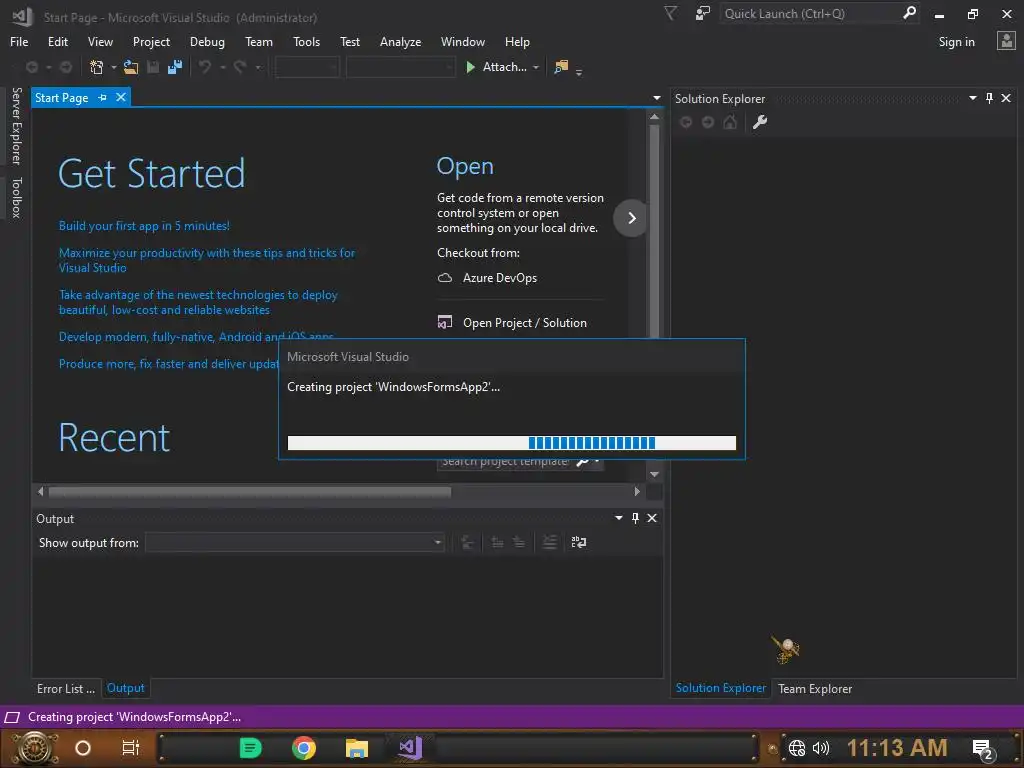
Task: Close the Start Page tab
Action: click(x=121, y=97)
